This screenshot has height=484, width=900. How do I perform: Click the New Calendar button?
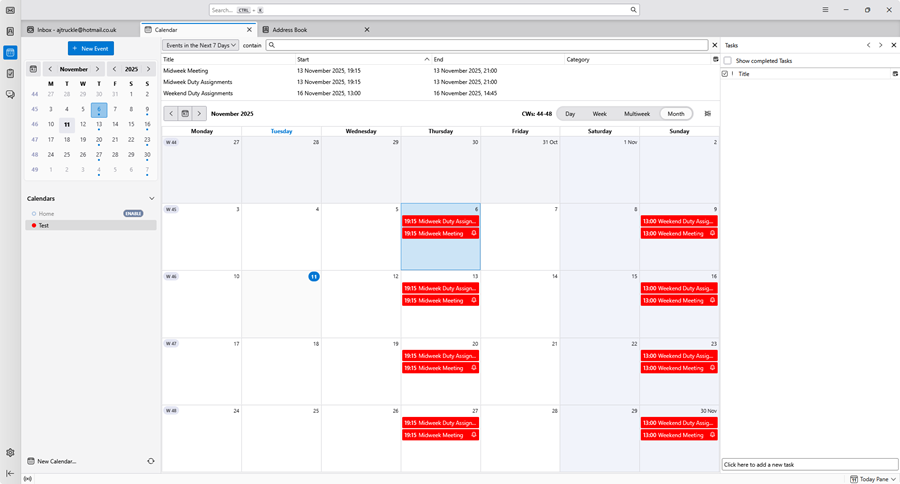click(x=56, y=461)
